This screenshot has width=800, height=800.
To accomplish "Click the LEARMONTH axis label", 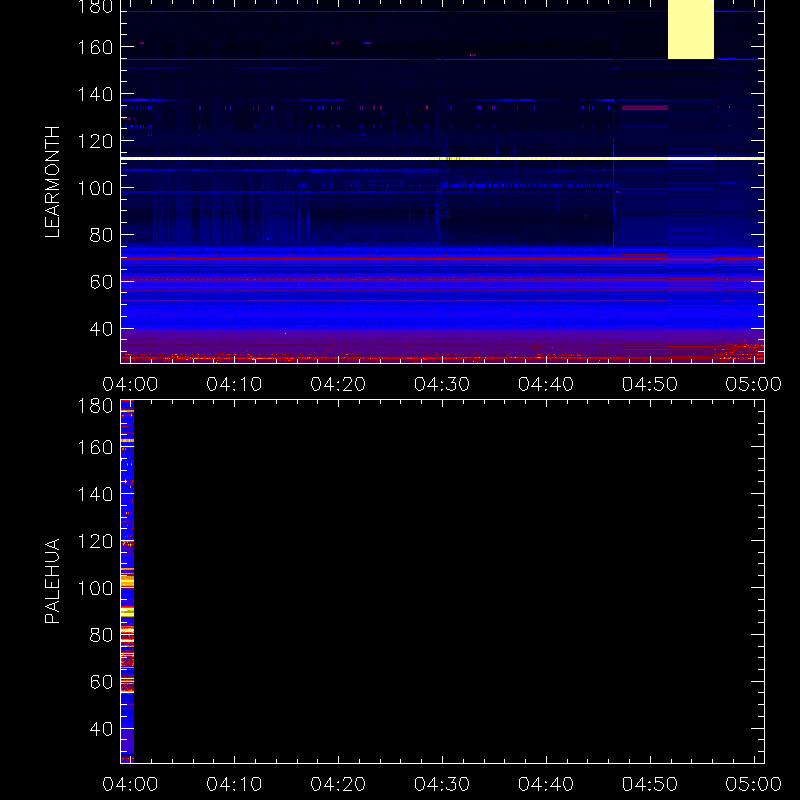I will point(52,182).
